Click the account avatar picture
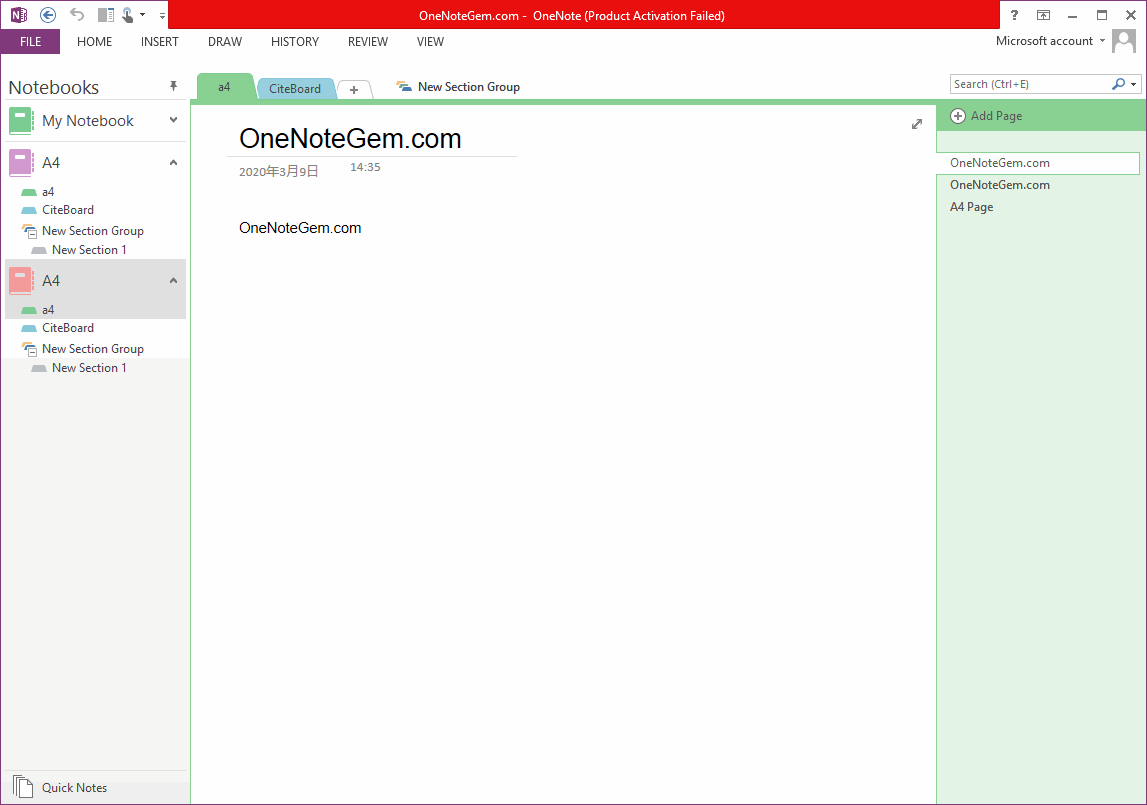Image resolution: width=1147 pixels, height=805 pixels. pyautogui.click(x=1124, y=41)
